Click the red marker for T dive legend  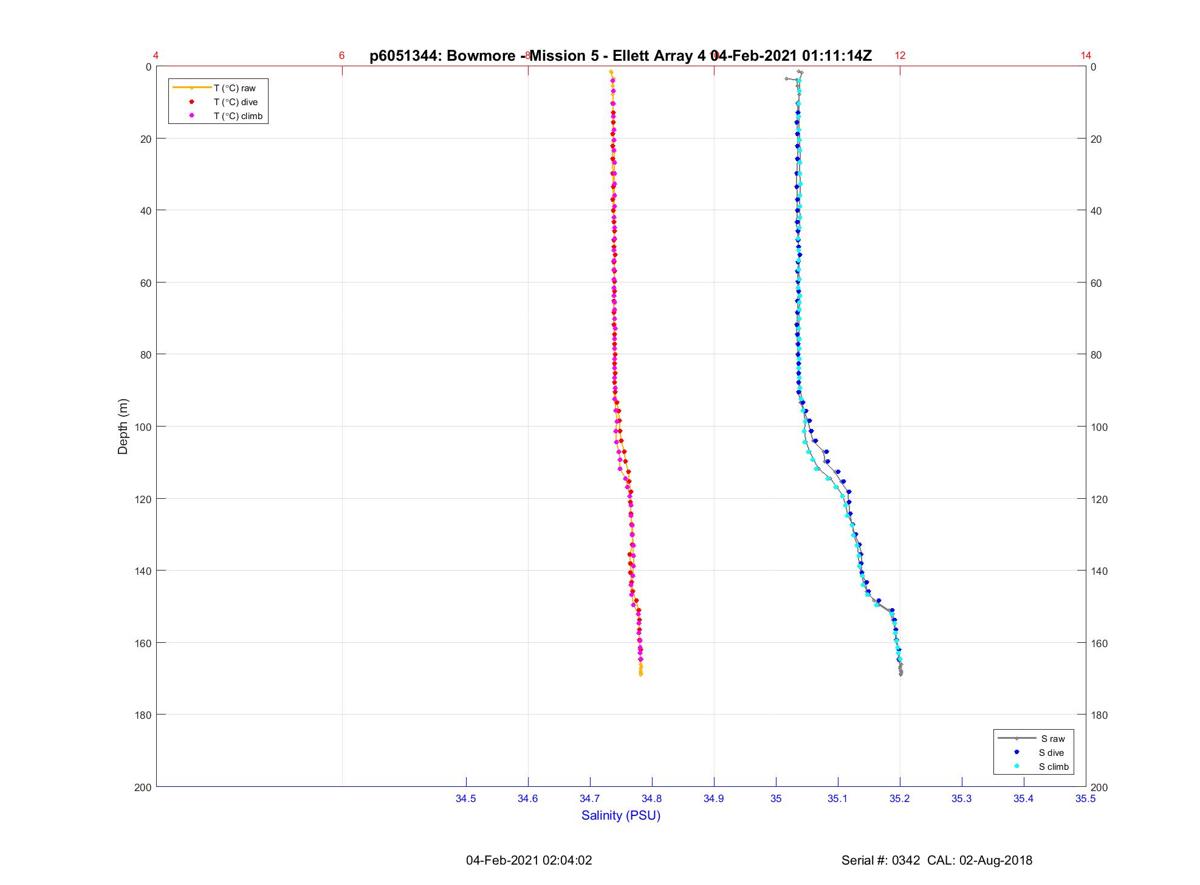191,102
